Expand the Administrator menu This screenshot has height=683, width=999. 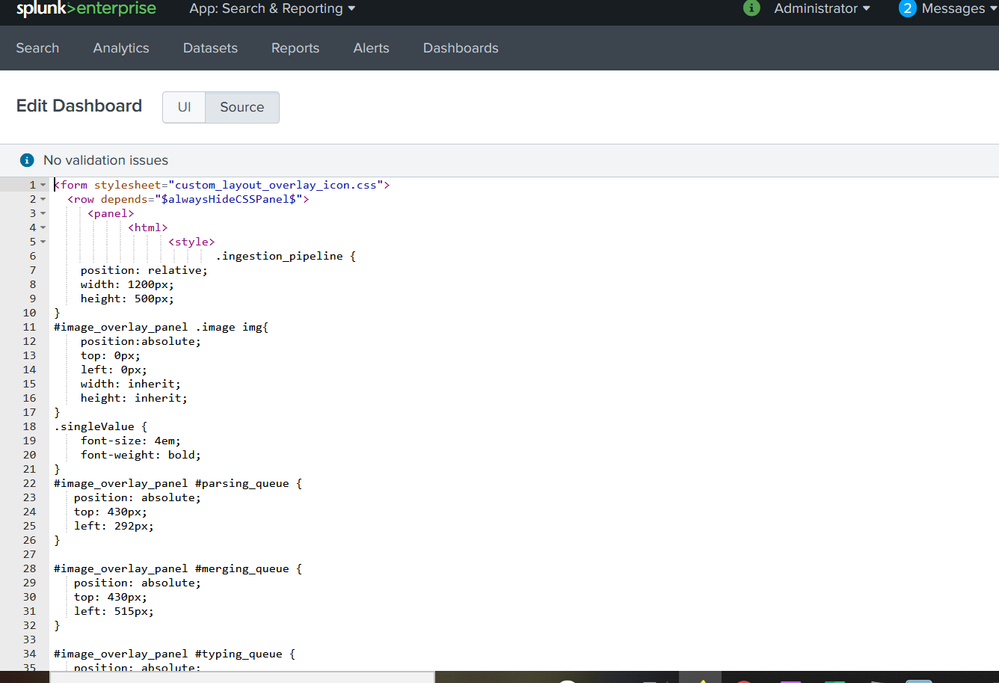821,9
